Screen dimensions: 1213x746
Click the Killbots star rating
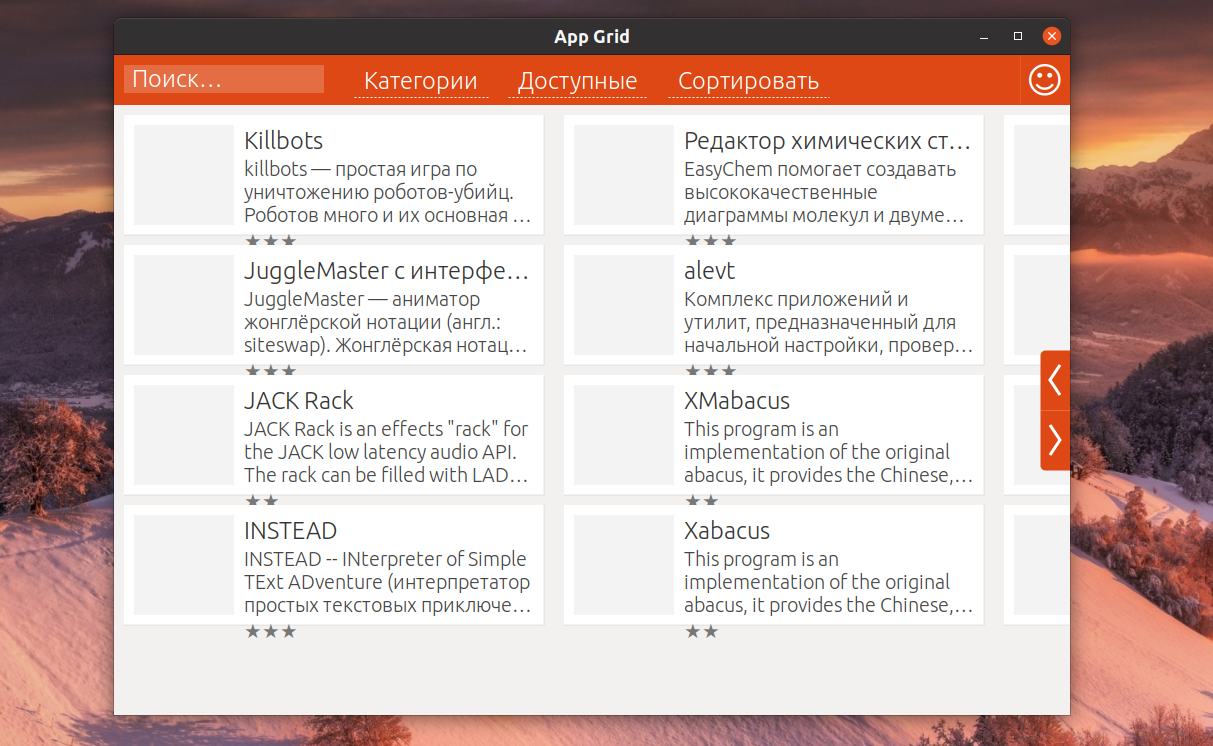[271, 240]
